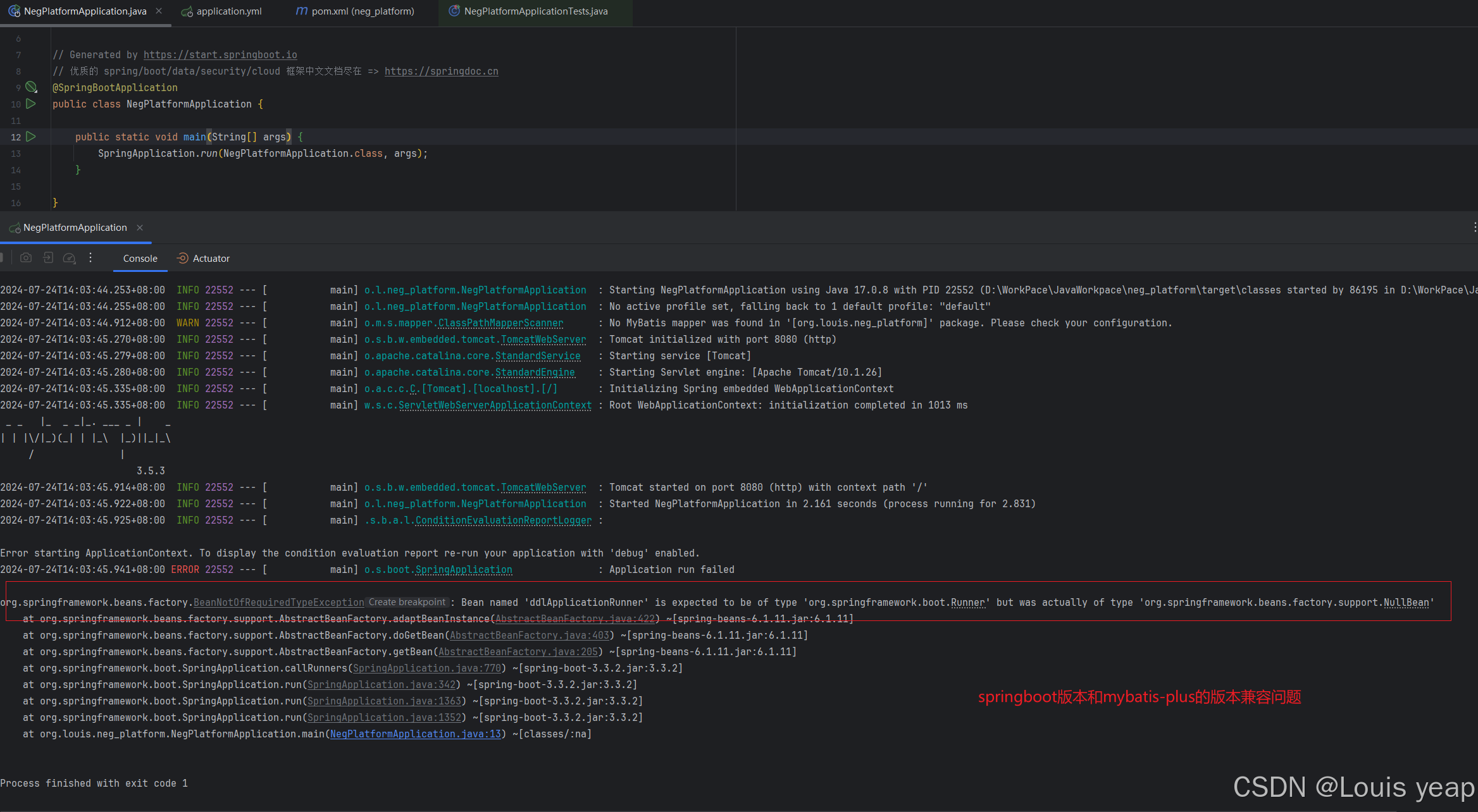The height and width of the screenshot is (812, 1478).
Task: Close the NegPlatformApplication.java editor tab
Action: [159, 11]
